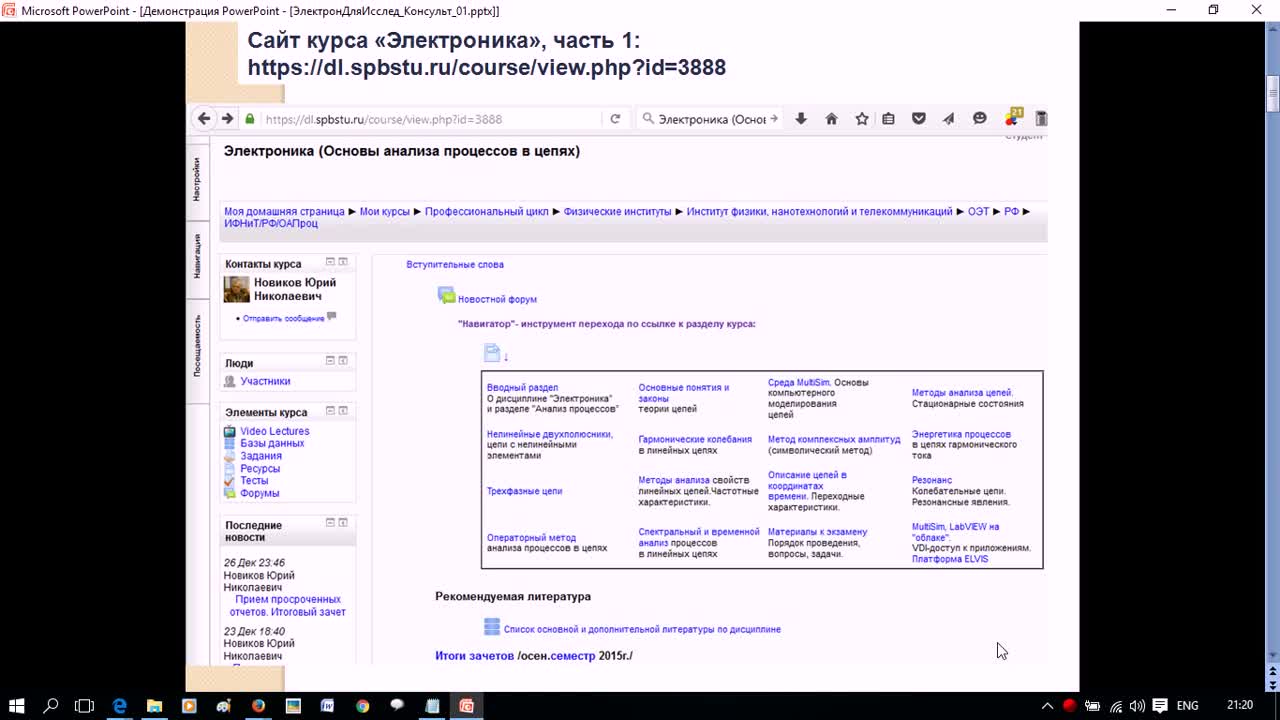
Task: Click the URL address bar
Action: coord(430,119)
